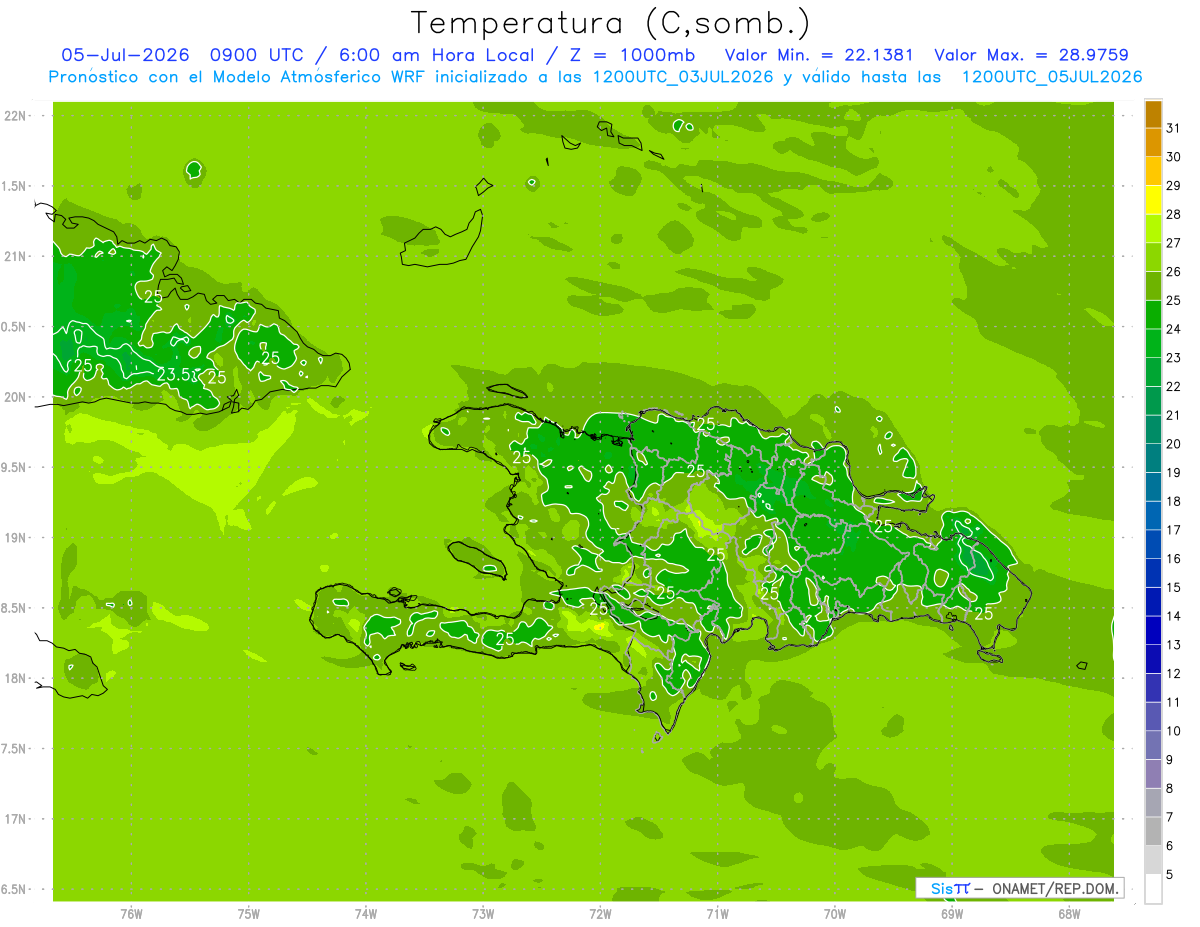This screenshot has width=1200, height=927.
Task: Click the pressure level "Z = 1000mb"
Action: (x=632, y=55)
